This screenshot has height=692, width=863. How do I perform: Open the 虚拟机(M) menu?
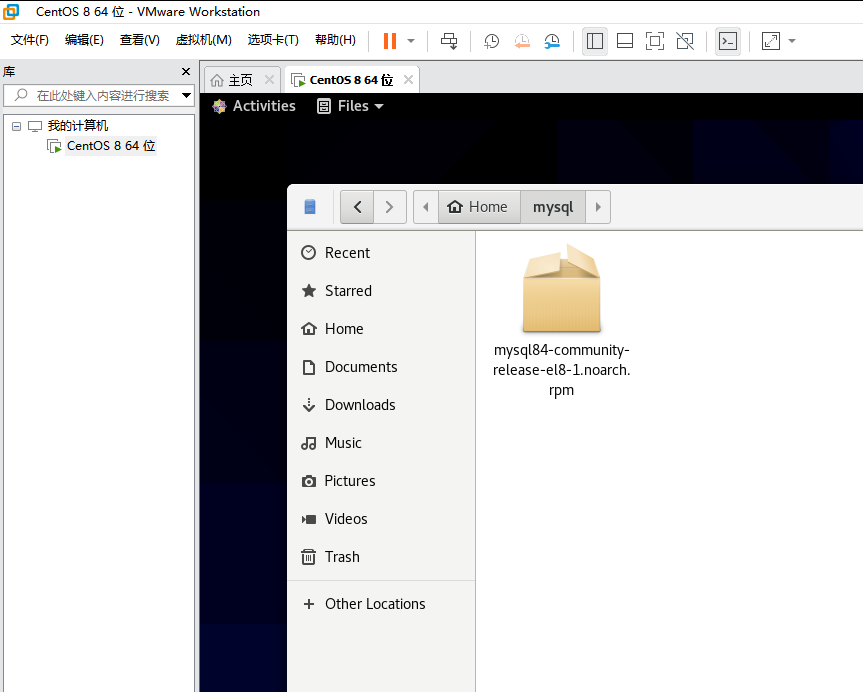[x=204, y=40]
